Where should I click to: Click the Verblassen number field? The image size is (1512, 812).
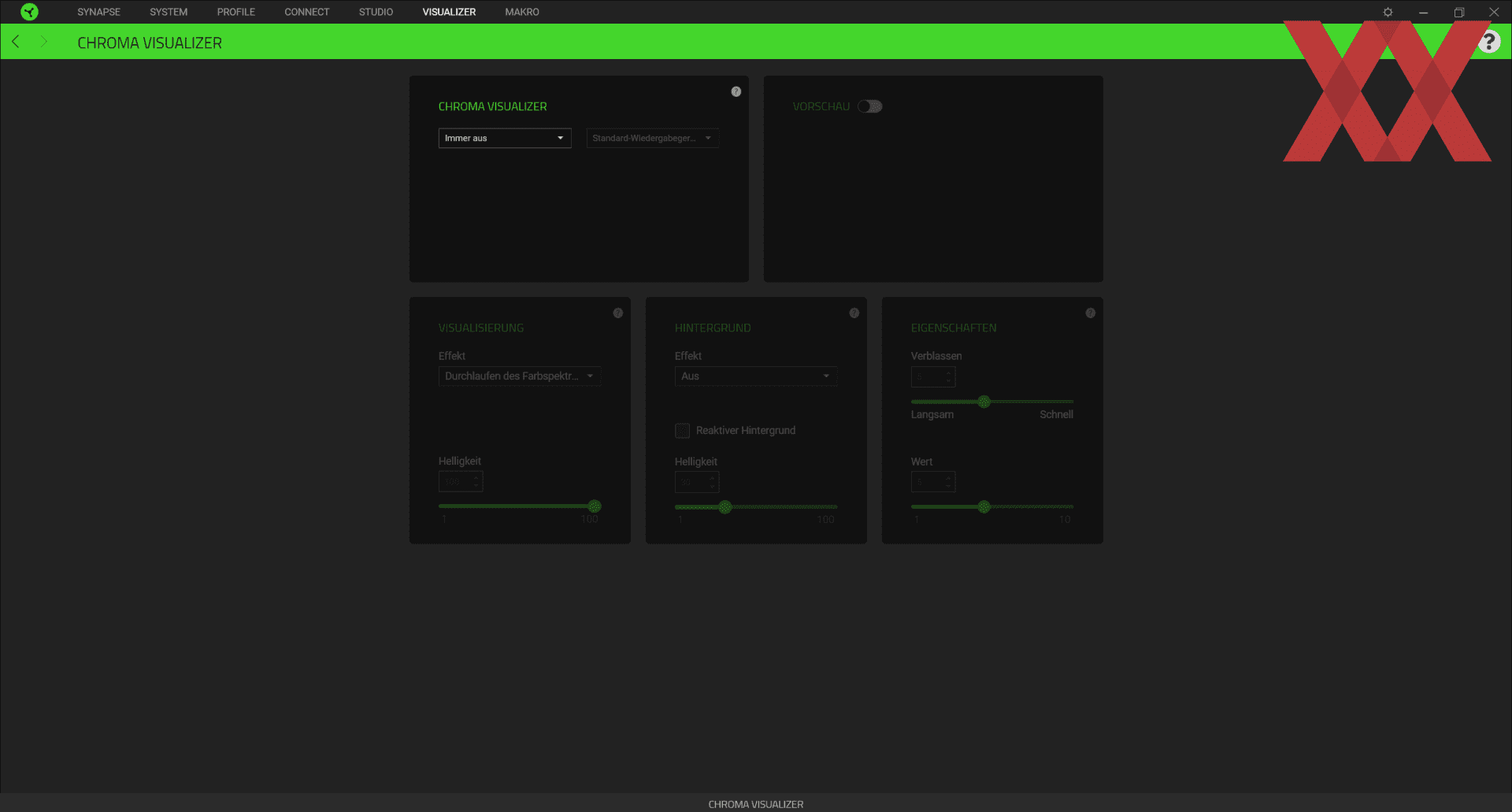point(933,376)
